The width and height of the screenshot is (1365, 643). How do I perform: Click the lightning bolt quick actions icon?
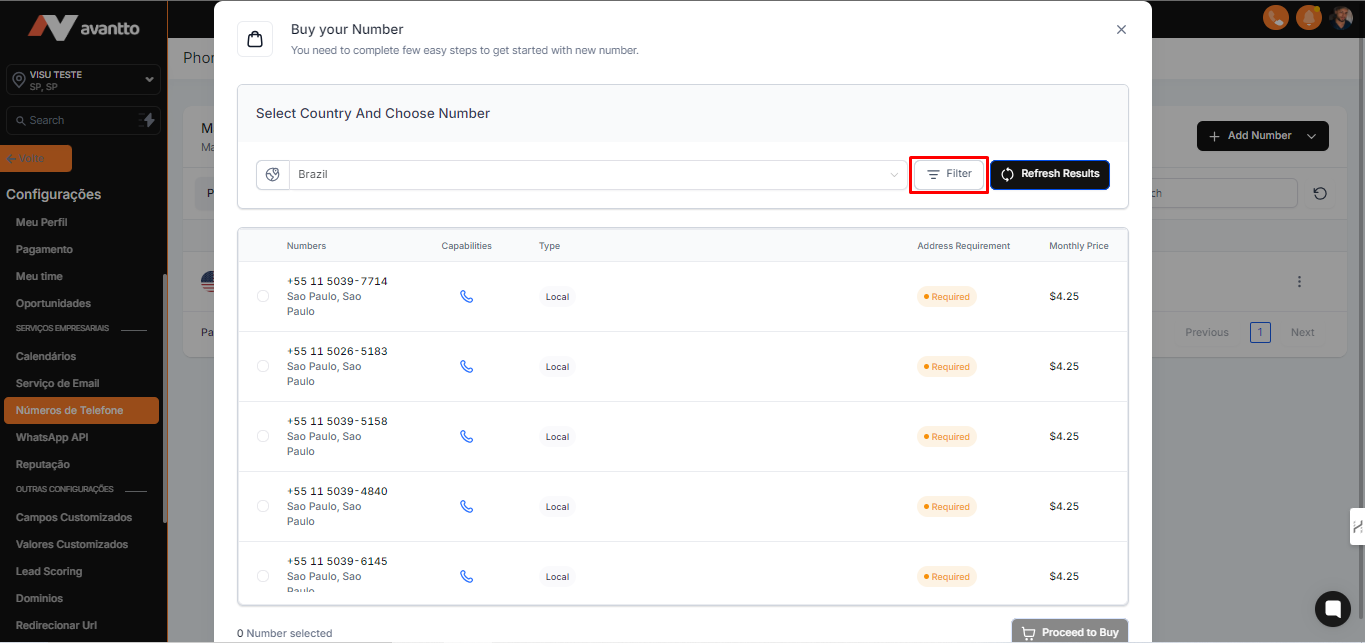[148, 120]
